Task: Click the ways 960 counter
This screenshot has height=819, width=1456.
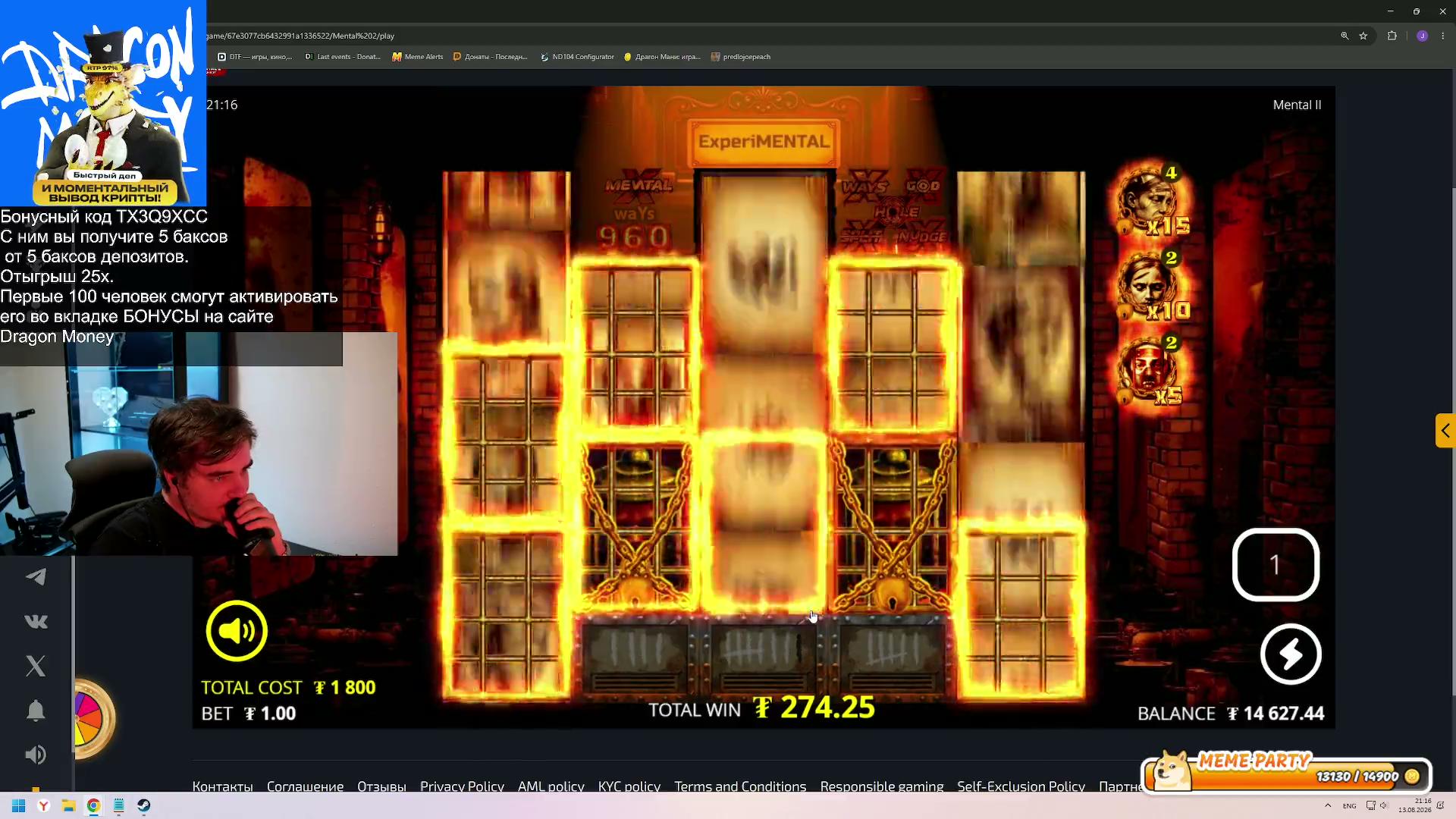Action: click(634, 229)
